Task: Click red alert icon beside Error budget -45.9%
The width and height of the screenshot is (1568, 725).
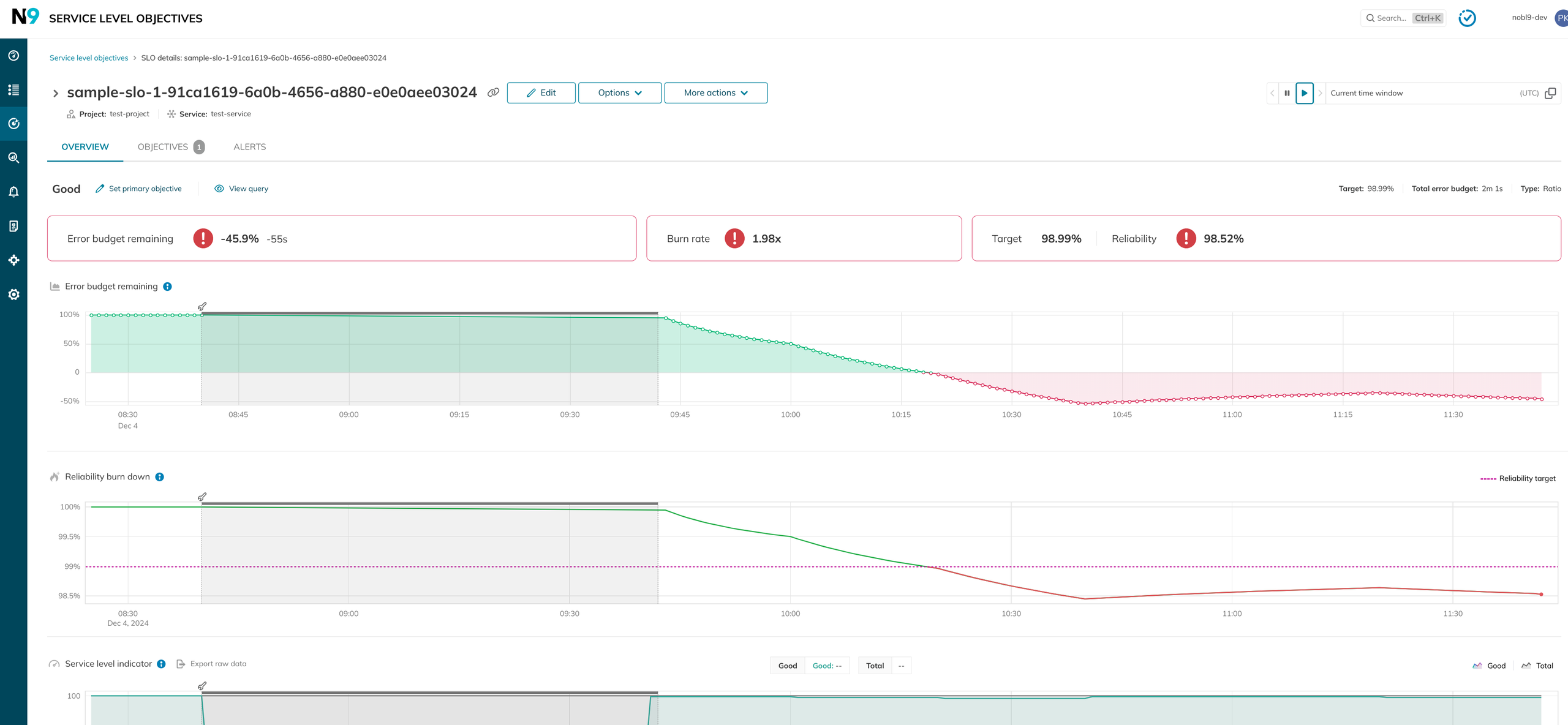Action: (x=203, y=238)
